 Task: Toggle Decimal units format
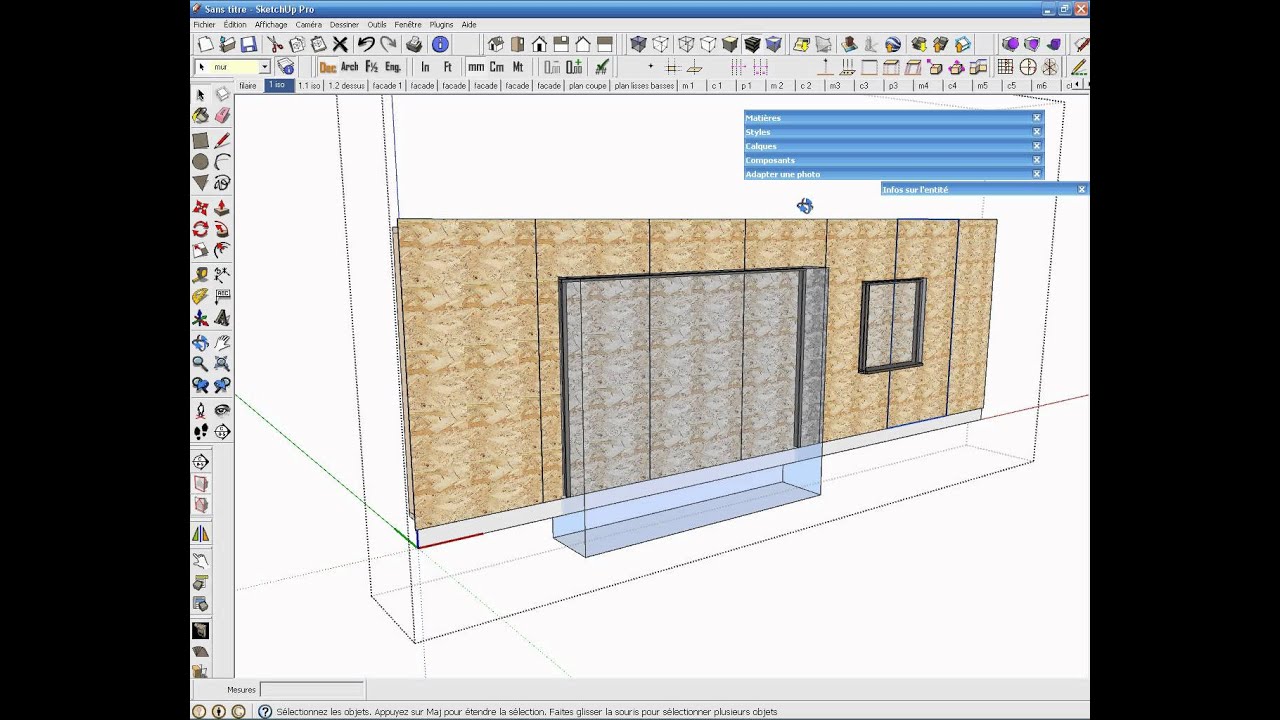(327, 67)
